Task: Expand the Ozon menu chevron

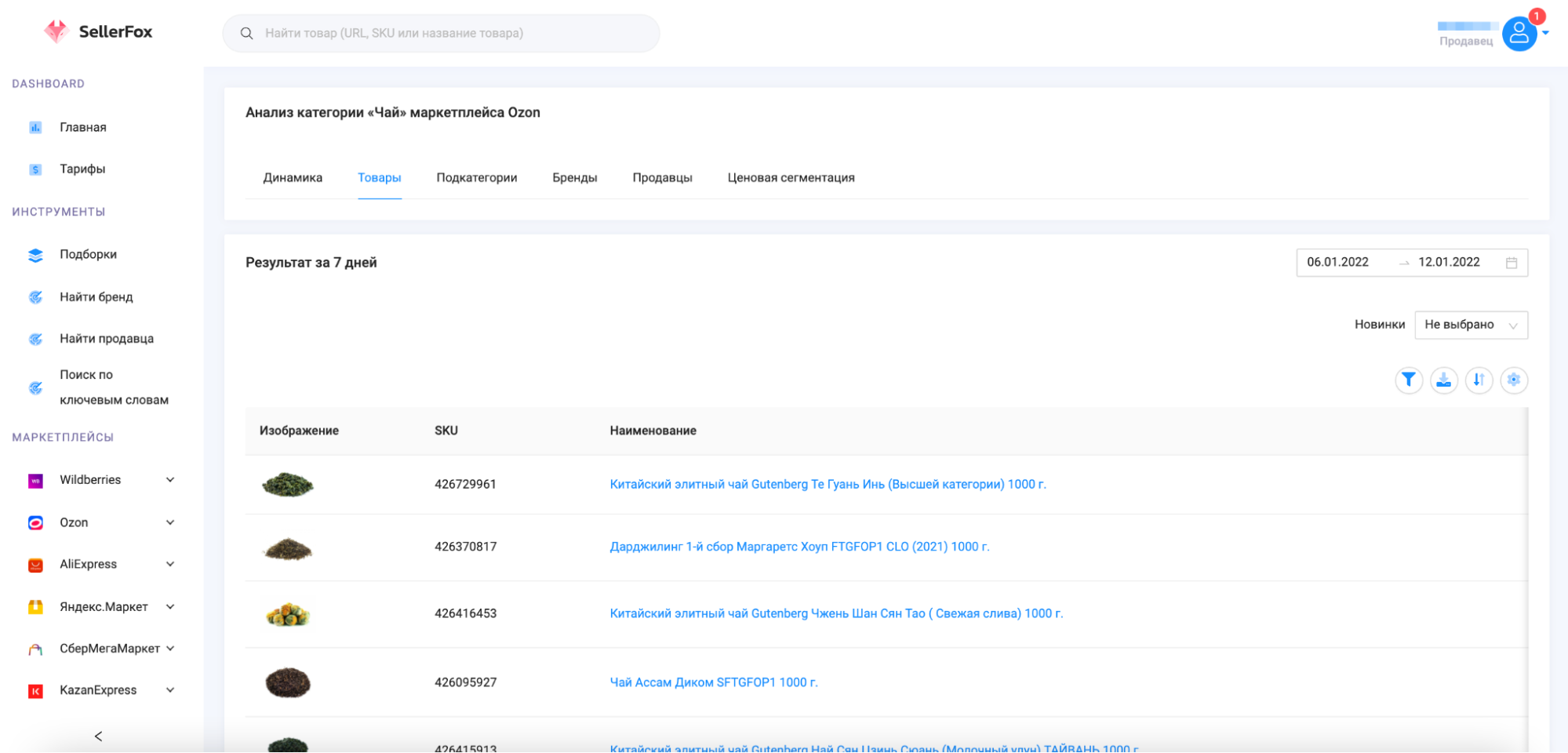Action: tap(170, 522)
